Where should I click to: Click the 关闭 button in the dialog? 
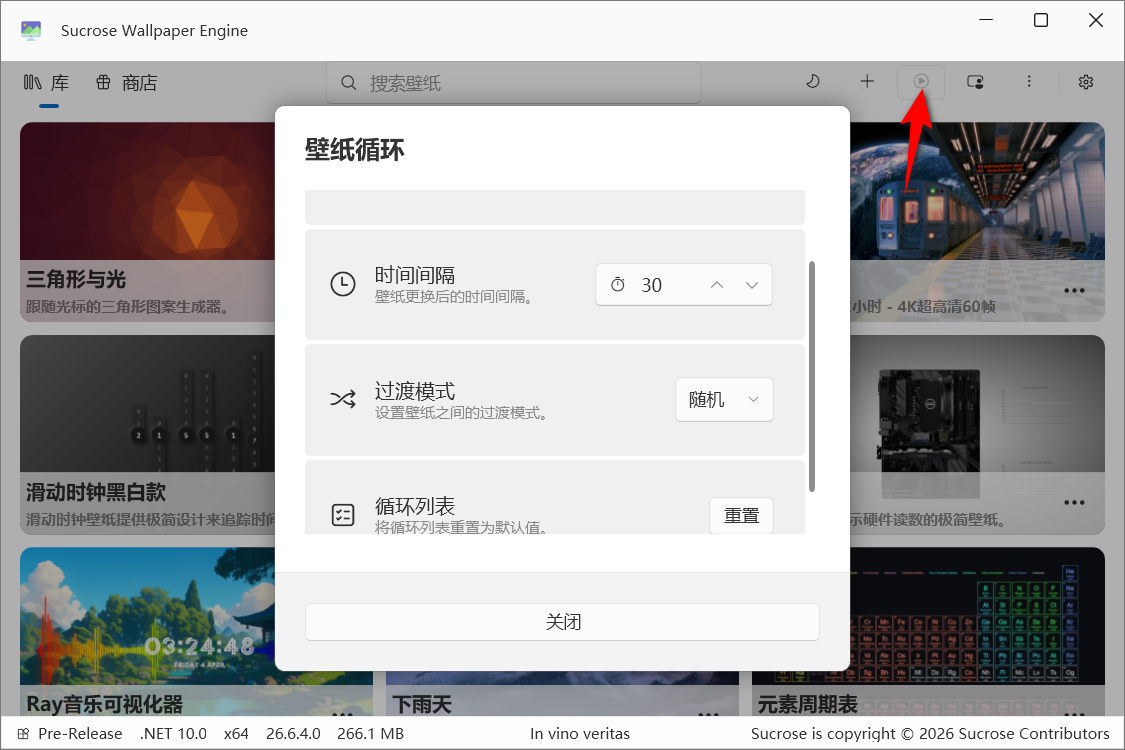pyautogui.click(x=562, y=622)
